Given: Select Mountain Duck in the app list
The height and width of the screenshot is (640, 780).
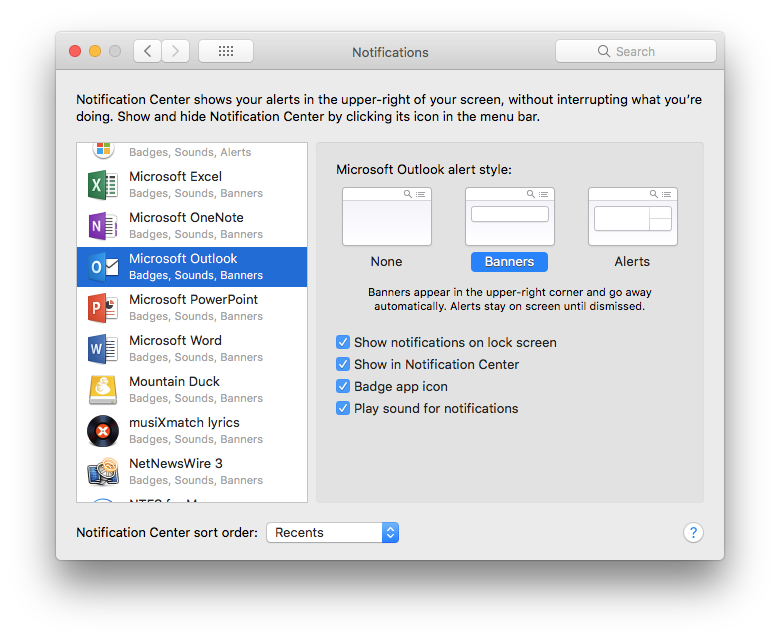Looking at the screenshot, I should click(192, 390).
